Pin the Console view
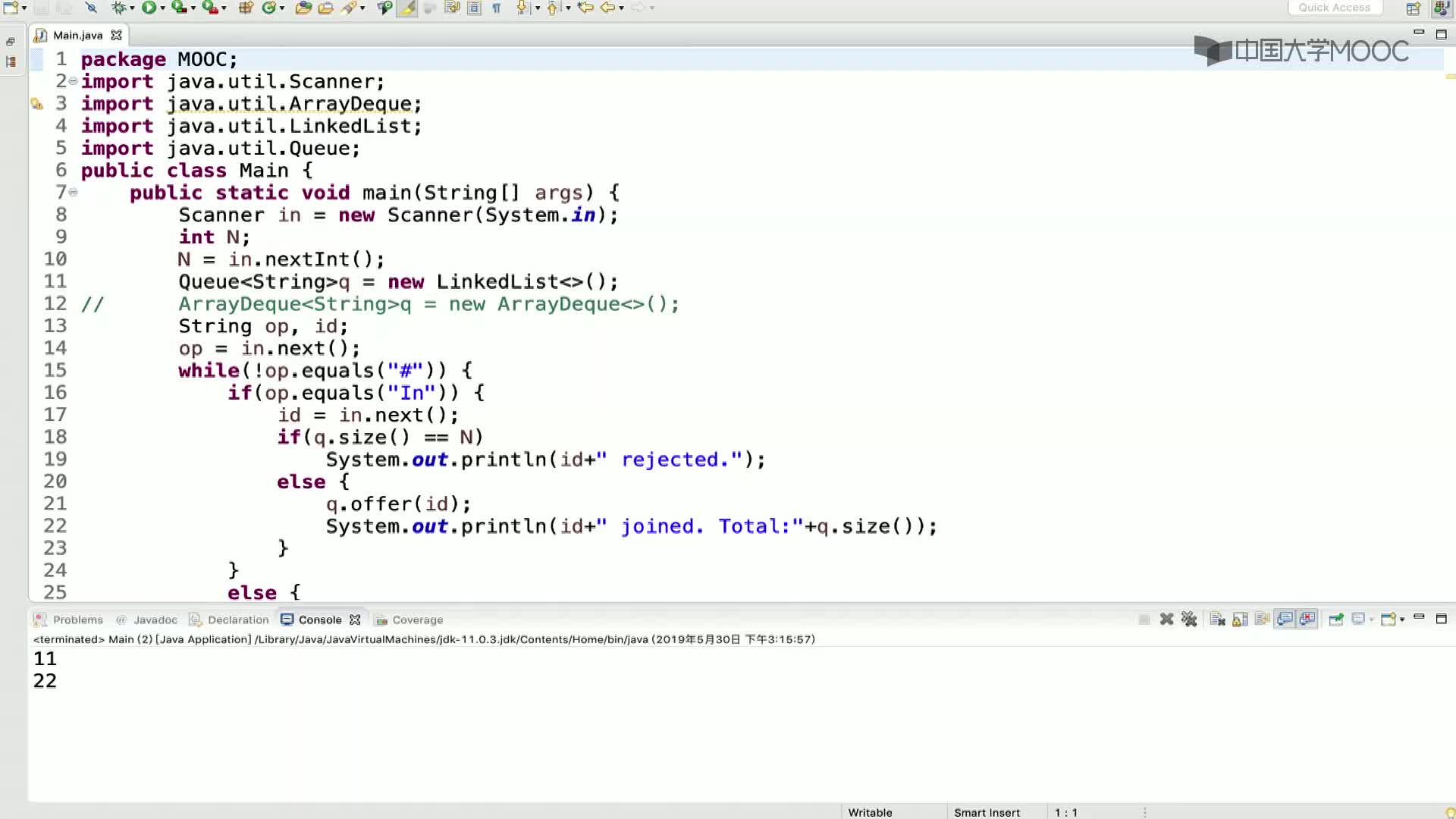Viewport: 1456px width, 819px height. point(1336,619)
